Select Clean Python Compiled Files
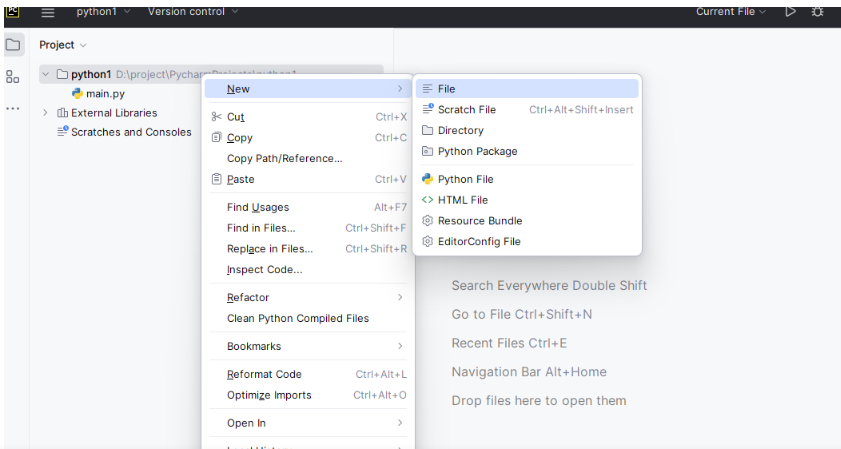 click(308, 318)
